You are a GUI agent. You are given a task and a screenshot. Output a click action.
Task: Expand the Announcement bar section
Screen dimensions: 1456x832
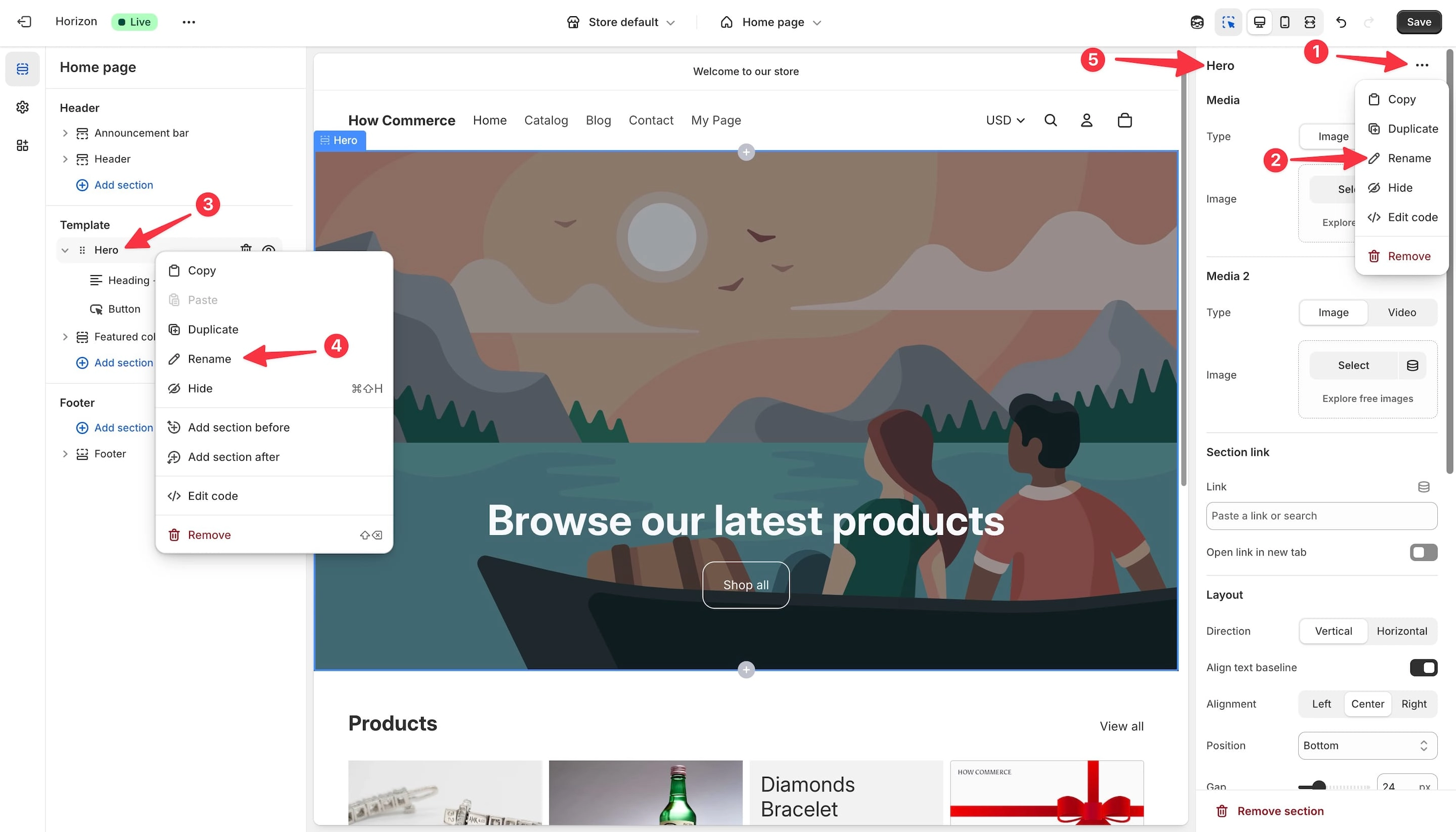[65, 133]
